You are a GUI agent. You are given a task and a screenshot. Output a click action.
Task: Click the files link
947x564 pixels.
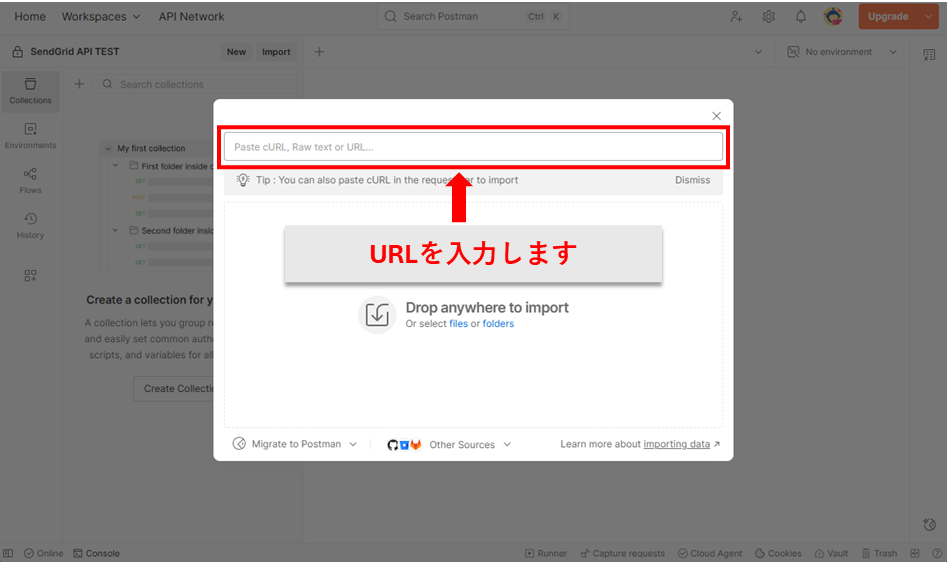[458, 324]
